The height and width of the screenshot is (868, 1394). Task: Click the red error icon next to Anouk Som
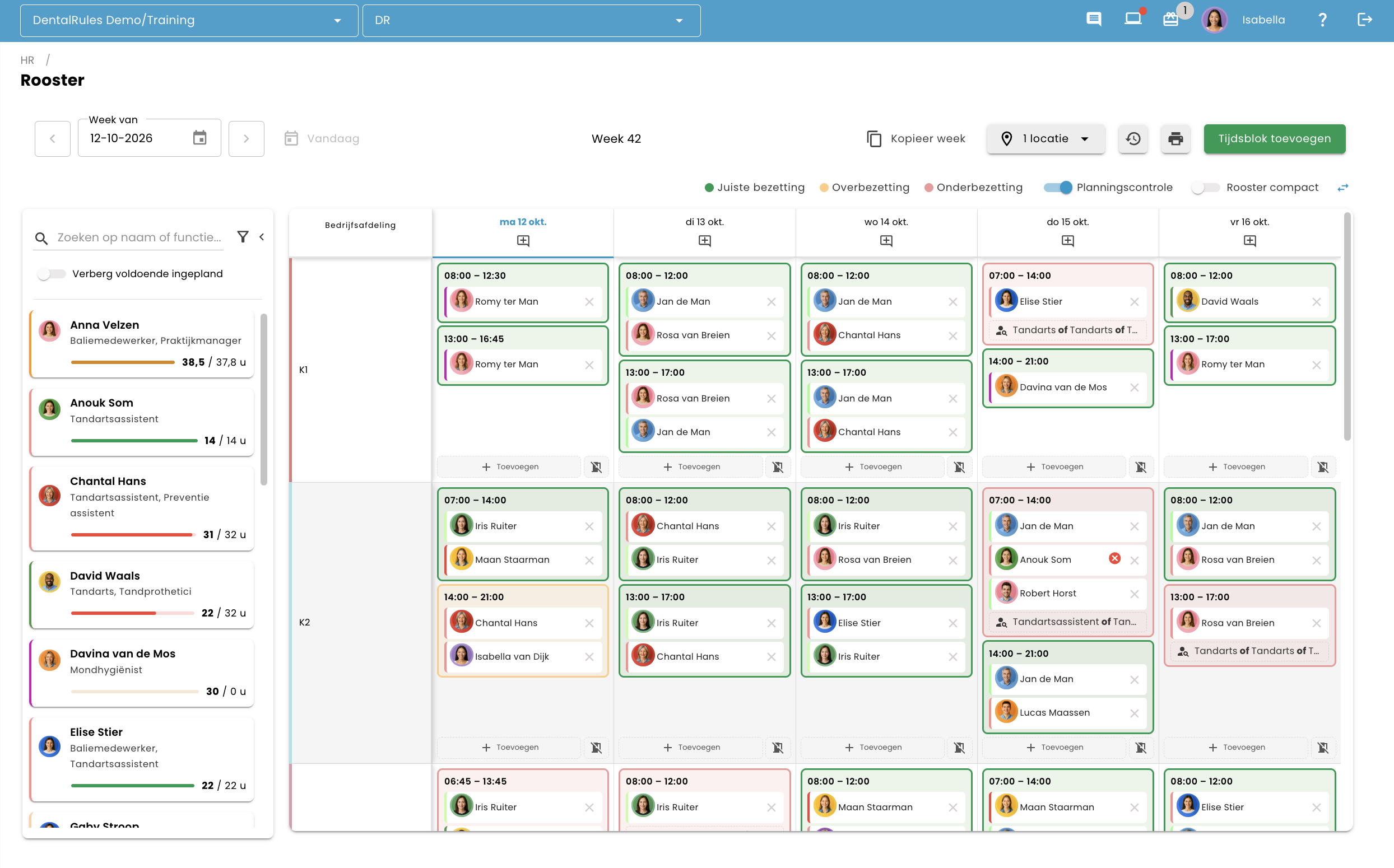point(1114,558)
